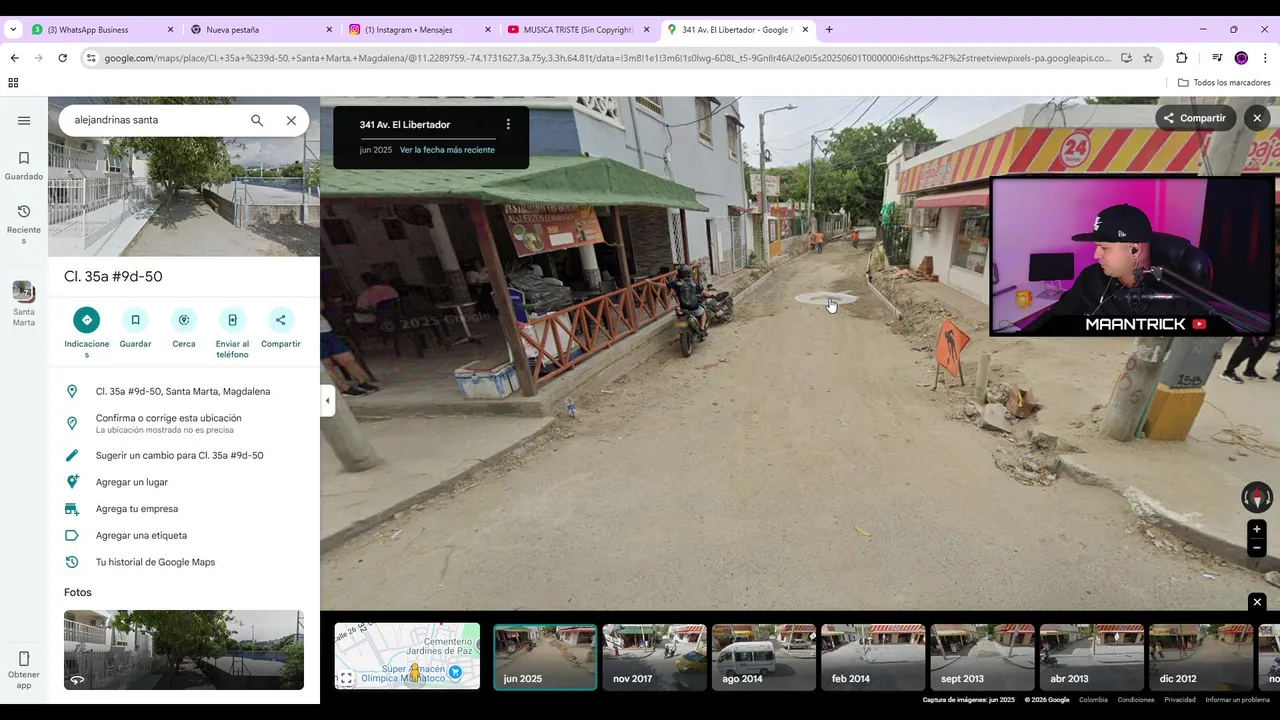Select the ago 2014 imagery thumbnail
The image size is (1280, 720).
pyautogui.click(x=764, y=657)
